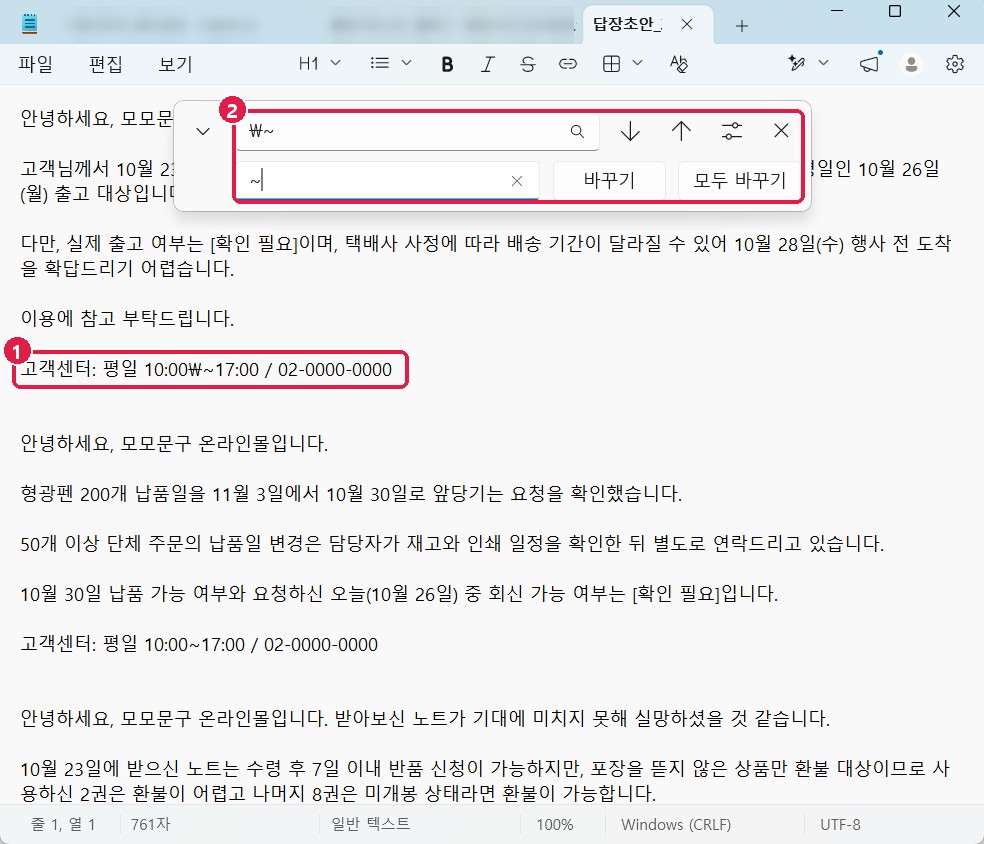Screen dimensions: 984x844
Task: Click the line ending 실망하셨을 것 같습니다.
Action: tap(425, 718)
